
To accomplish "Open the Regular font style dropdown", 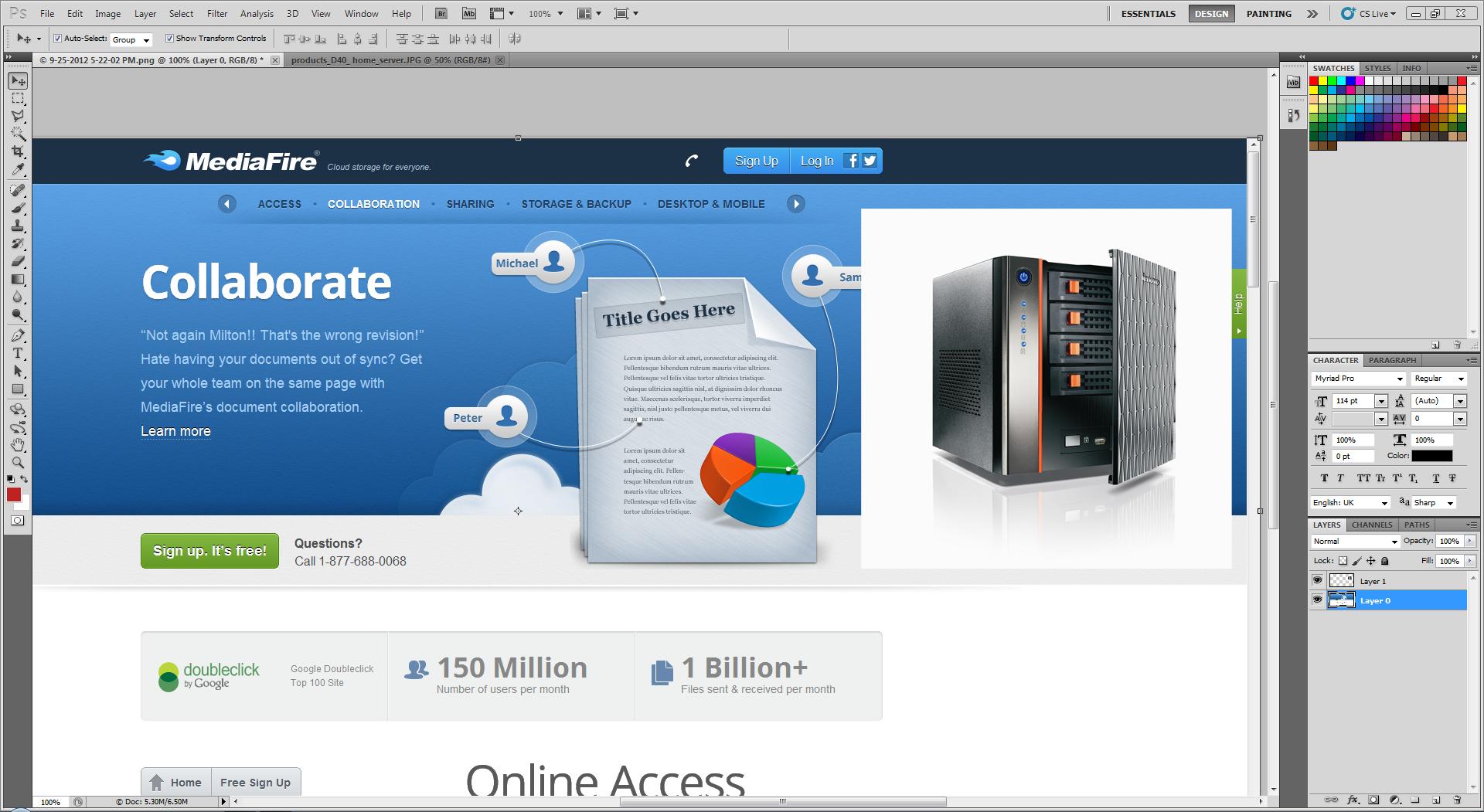I will pyautogui.click(x=1439, y=379).
